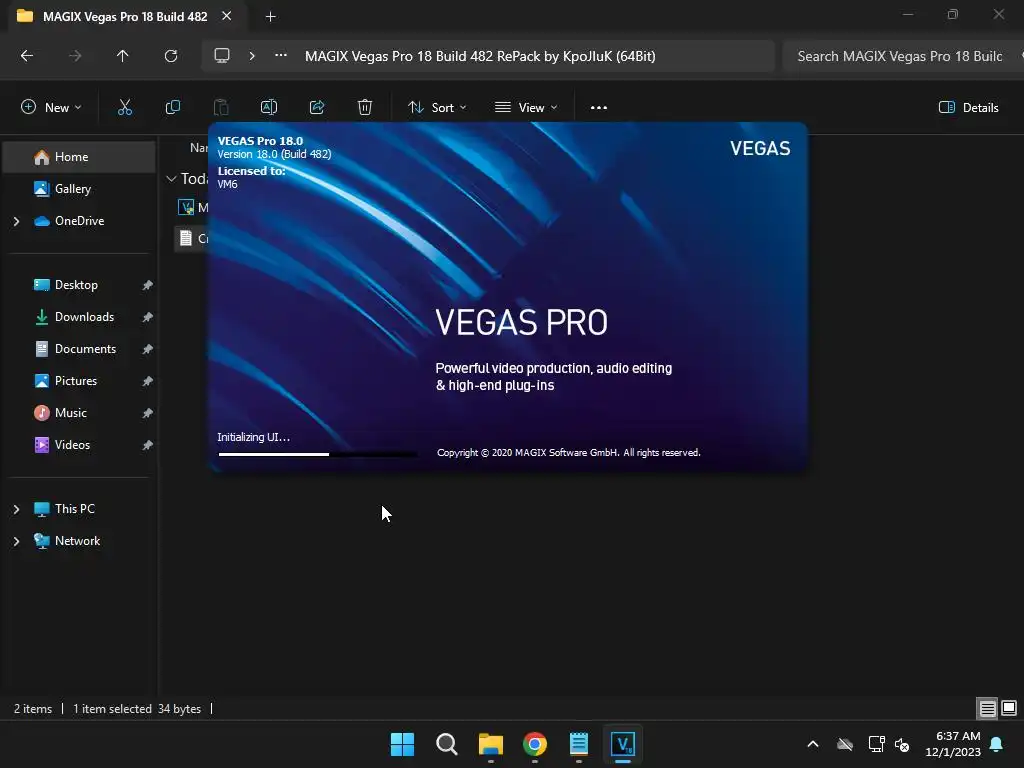
Task: Click the pin icon beside Downloads
Action: [x=148, y=317]
